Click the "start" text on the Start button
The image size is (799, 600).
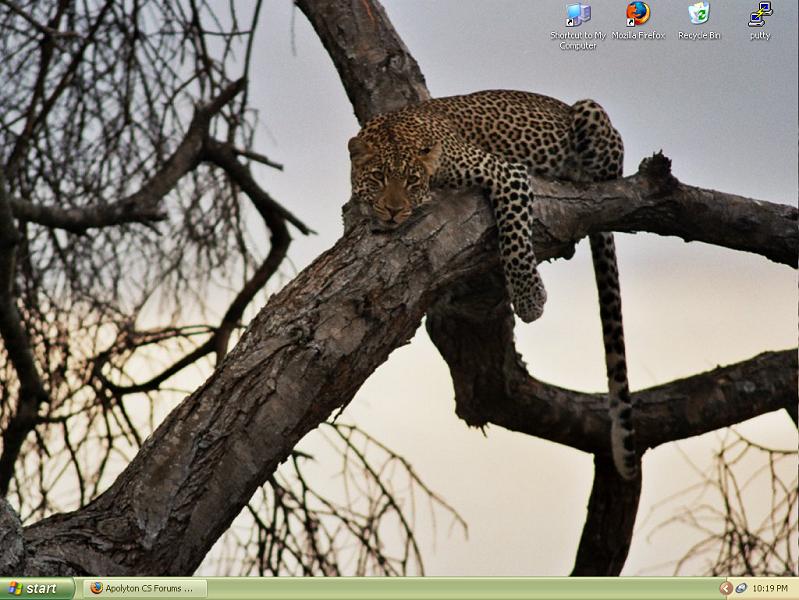click(x=42, y=588)
